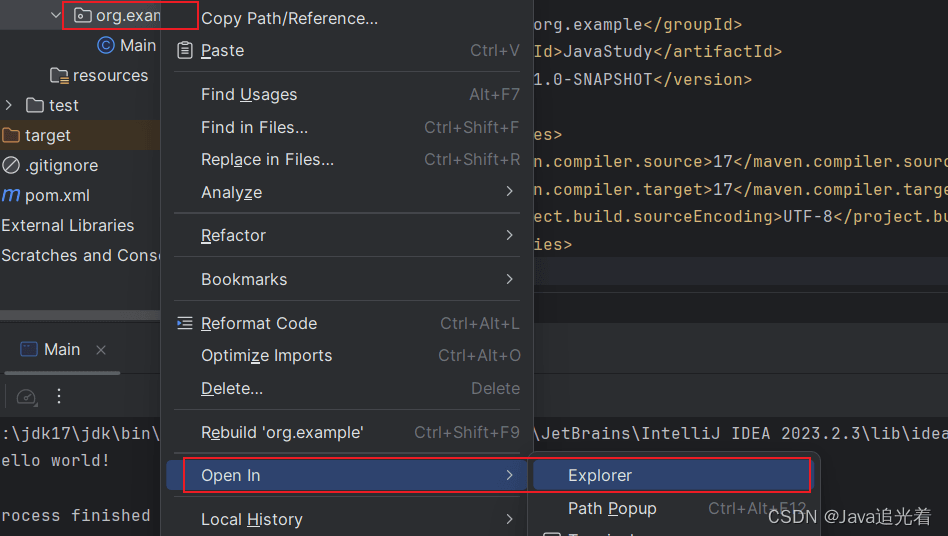The image size is (948, 536).
Task: Click Optimize Imports in context menu
Action: pos(266,355)
